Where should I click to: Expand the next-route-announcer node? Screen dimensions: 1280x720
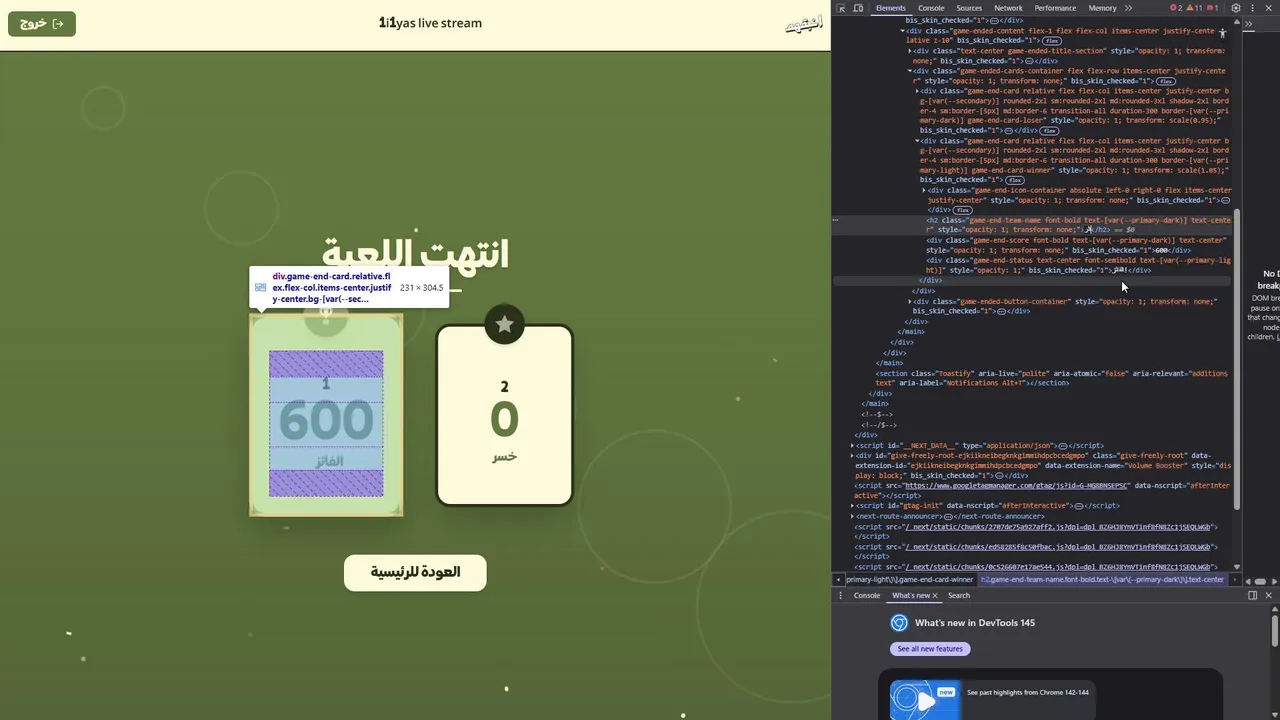tap(852, 516)
